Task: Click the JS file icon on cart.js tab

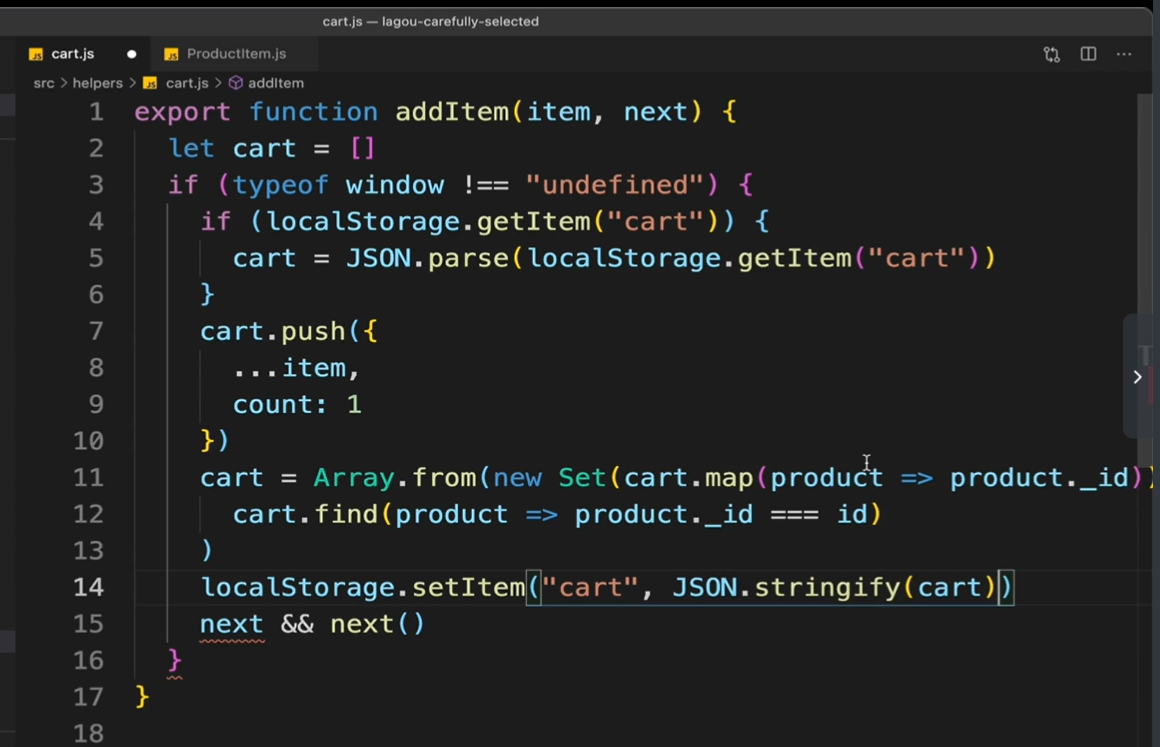Action: pyautogui.click(x=36, y=55)
